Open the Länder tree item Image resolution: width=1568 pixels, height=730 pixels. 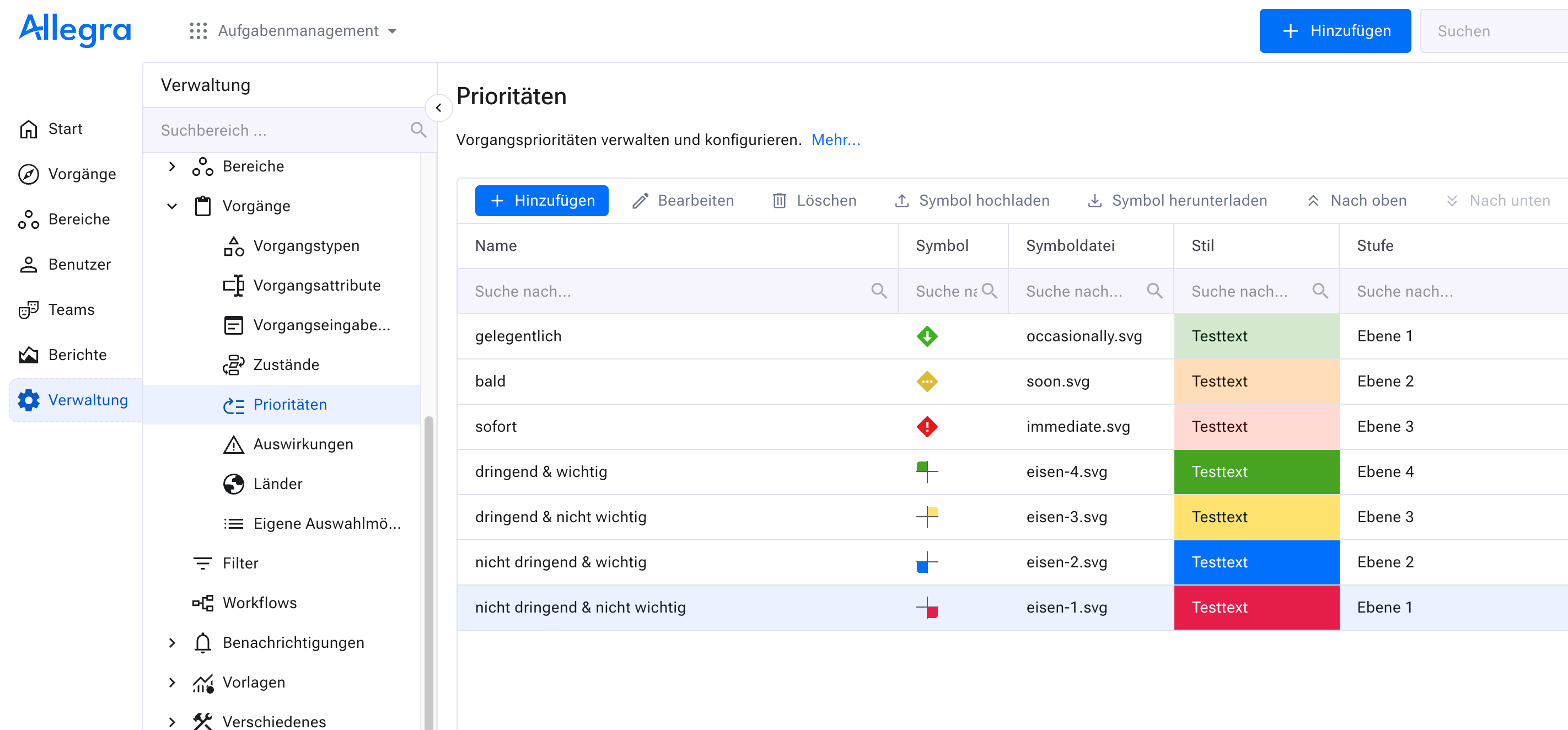[263, 484]
